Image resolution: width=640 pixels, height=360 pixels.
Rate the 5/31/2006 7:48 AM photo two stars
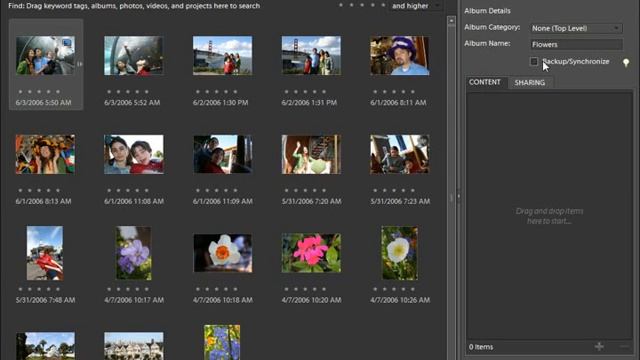click(x=30, y=289)
